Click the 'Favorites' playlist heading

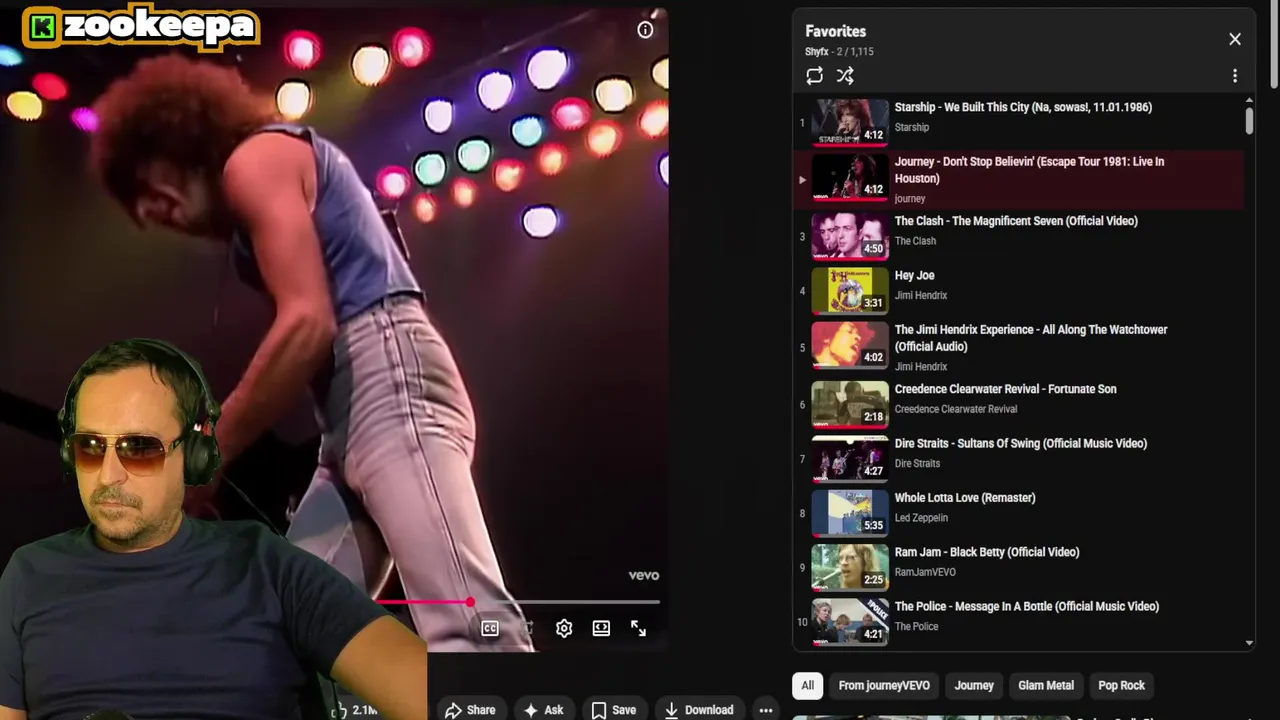[835, 31]
